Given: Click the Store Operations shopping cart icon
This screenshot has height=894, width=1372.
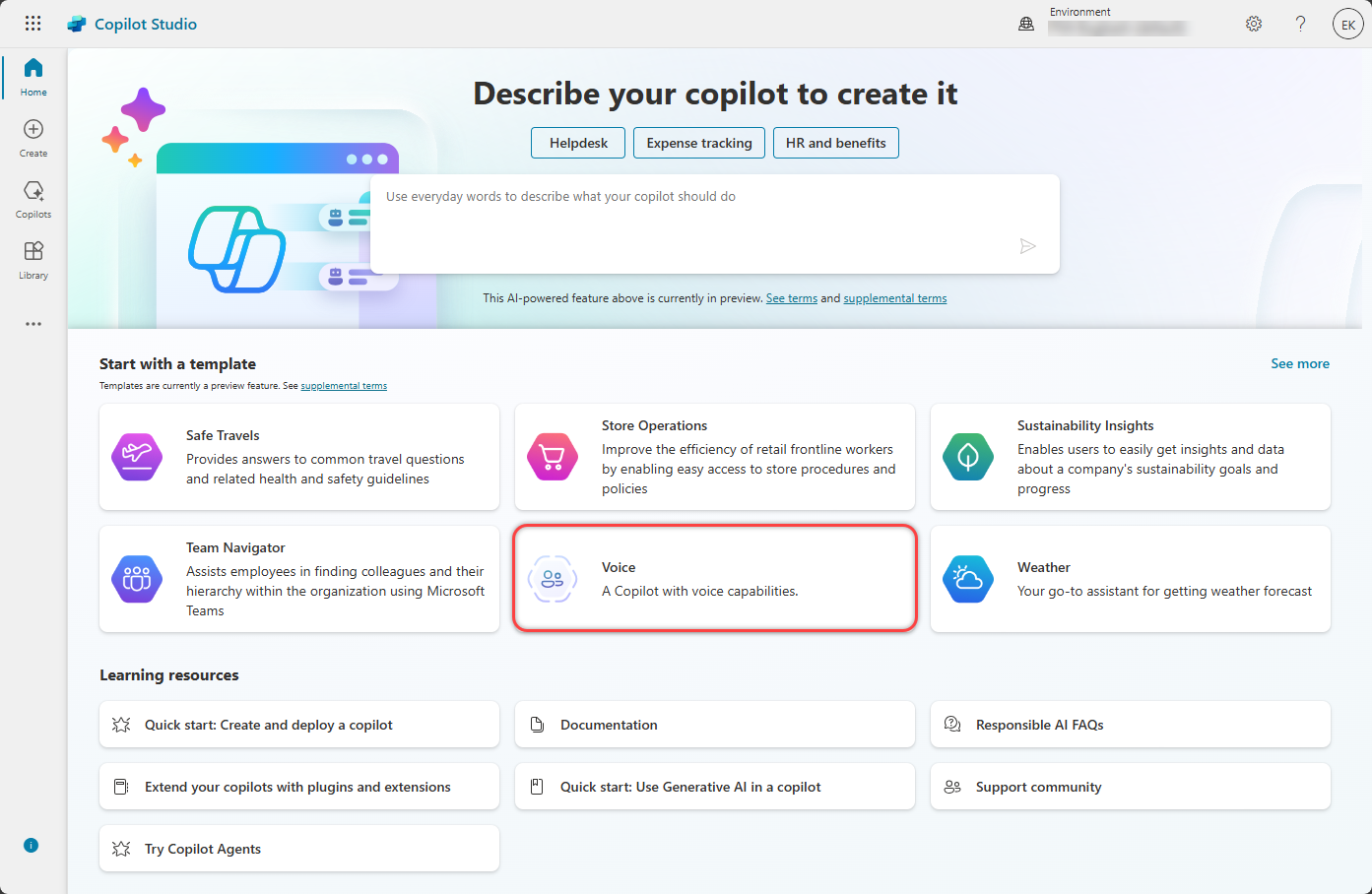Looking at the screenshot, I should point(553,457).
